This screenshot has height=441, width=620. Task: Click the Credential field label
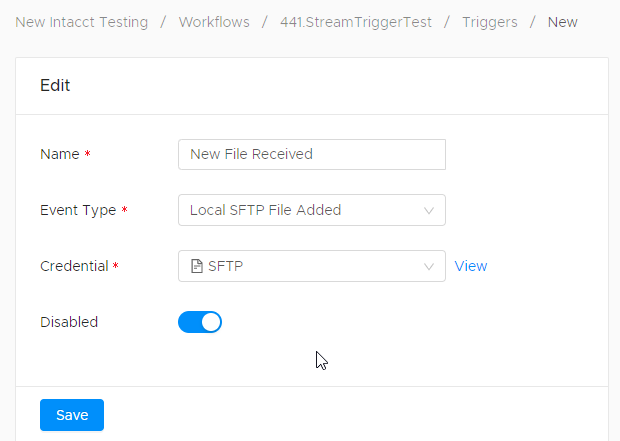pyautogui.click(x=74, y=266)
